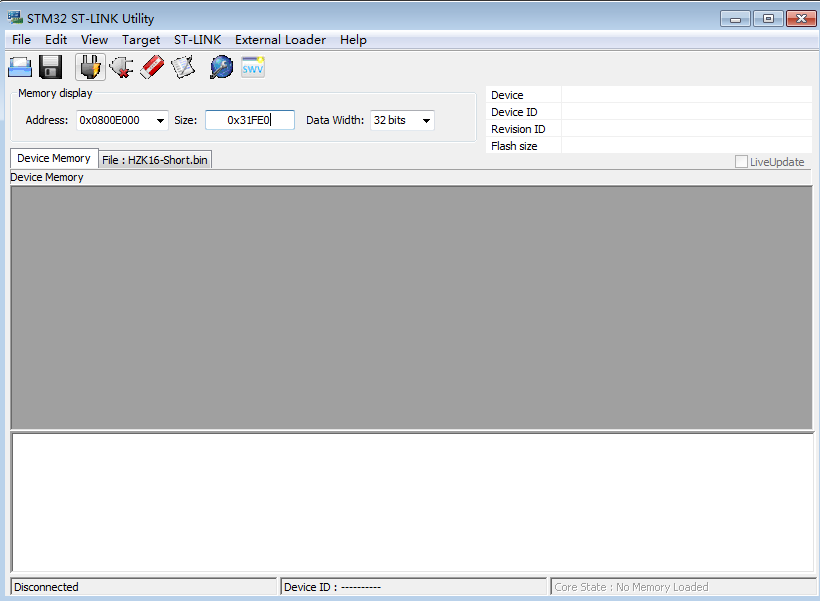Open Program and verify toolbar icon
Viewport: 820px width, 601px height.
(x=183, y=67)
